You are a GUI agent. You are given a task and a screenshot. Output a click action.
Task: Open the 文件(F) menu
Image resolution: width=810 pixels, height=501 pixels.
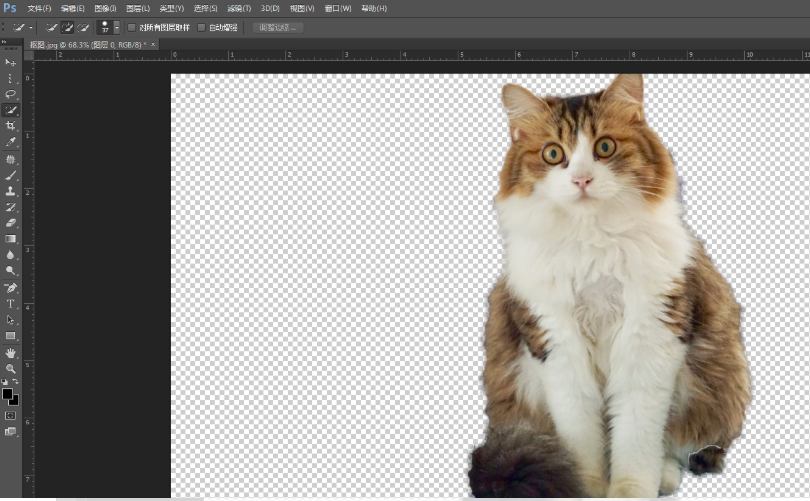click(39, 8)
